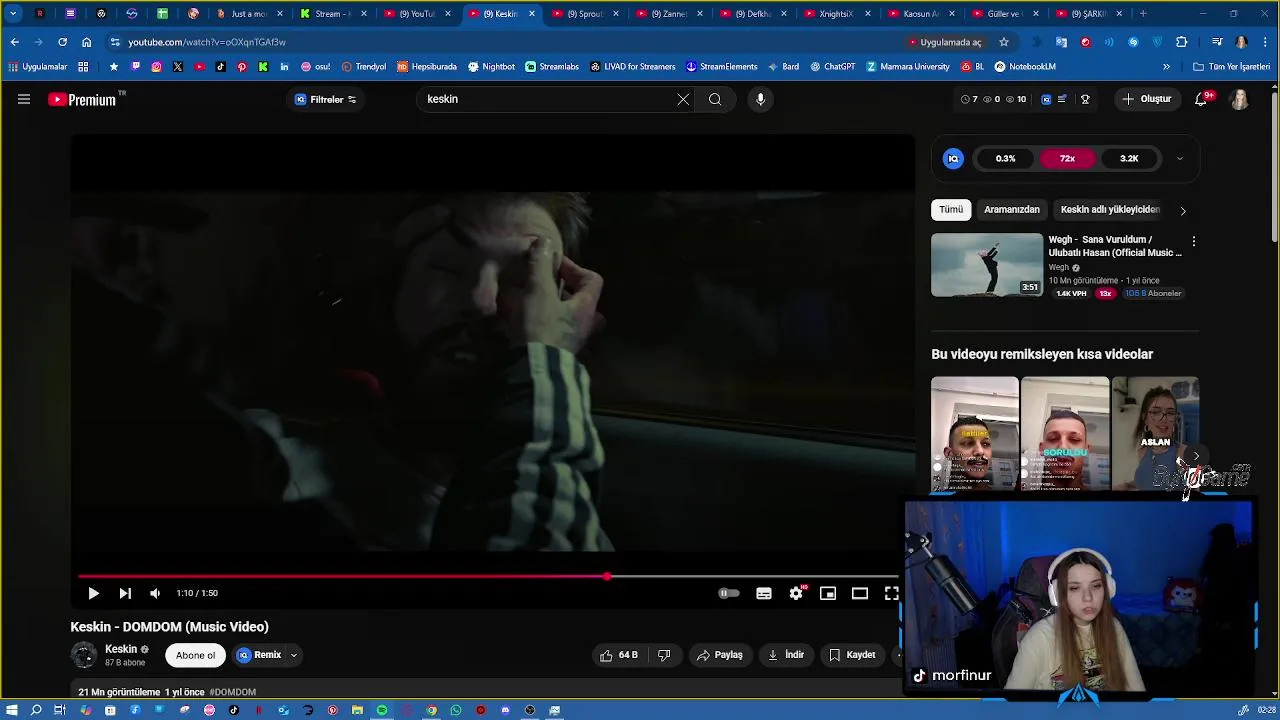
Task: Expand the Remix dropdown arrow
Action: 294,655
